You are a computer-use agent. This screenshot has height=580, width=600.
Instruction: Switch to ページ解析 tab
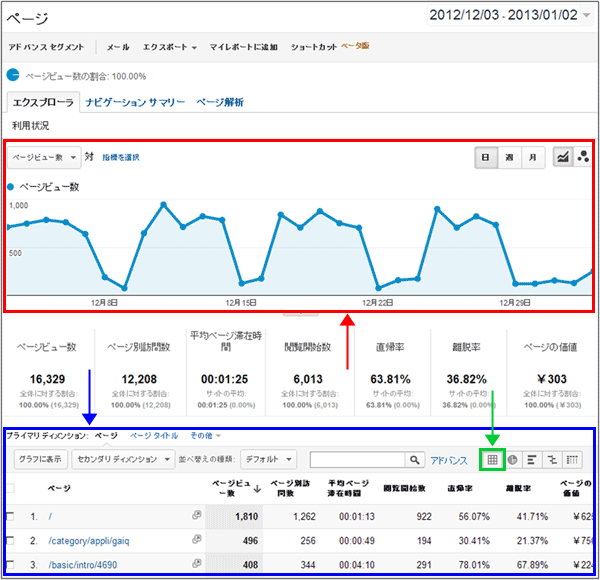point(220,102)
